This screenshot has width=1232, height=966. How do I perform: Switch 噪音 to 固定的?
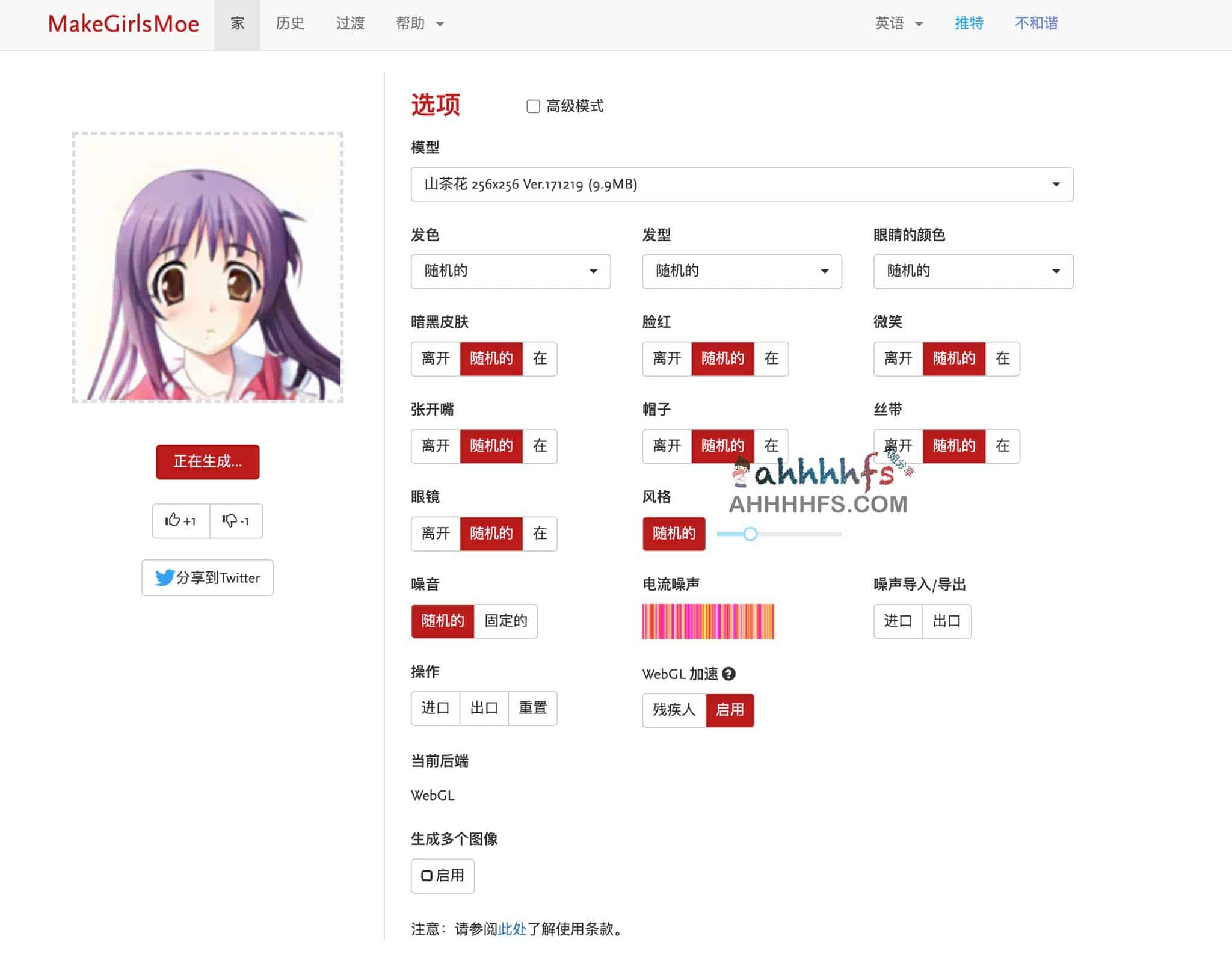[x=505, y=621]
